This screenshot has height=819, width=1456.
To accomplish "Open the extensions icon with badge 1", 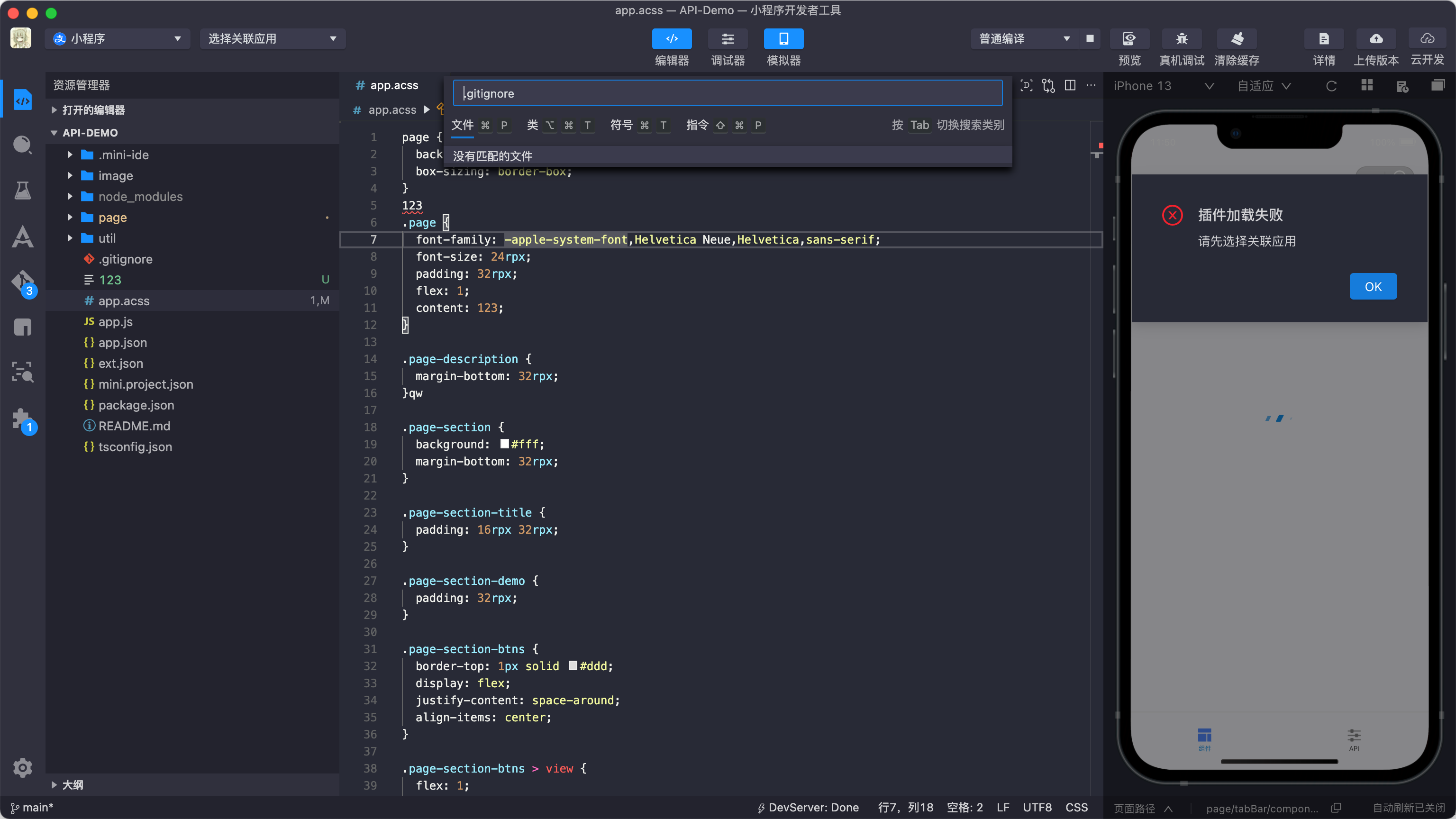I will pos(23,420).
